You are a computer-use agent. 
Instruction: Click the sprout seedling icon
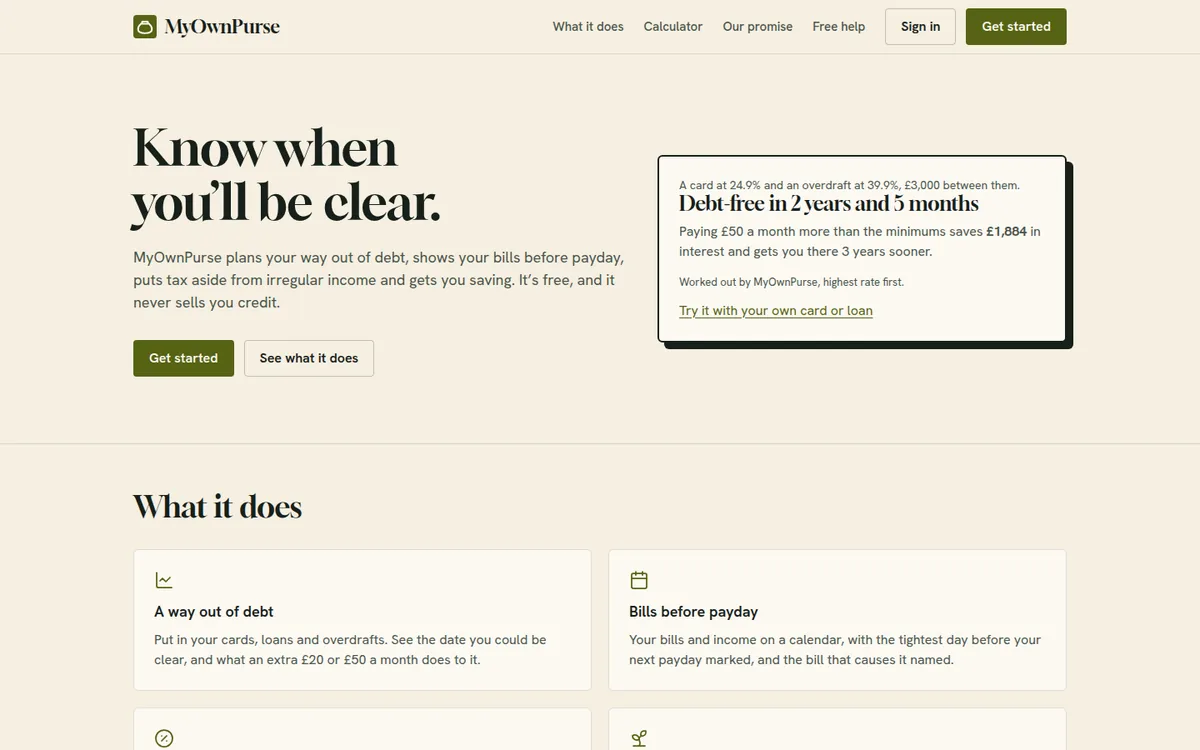pos(639,738)
